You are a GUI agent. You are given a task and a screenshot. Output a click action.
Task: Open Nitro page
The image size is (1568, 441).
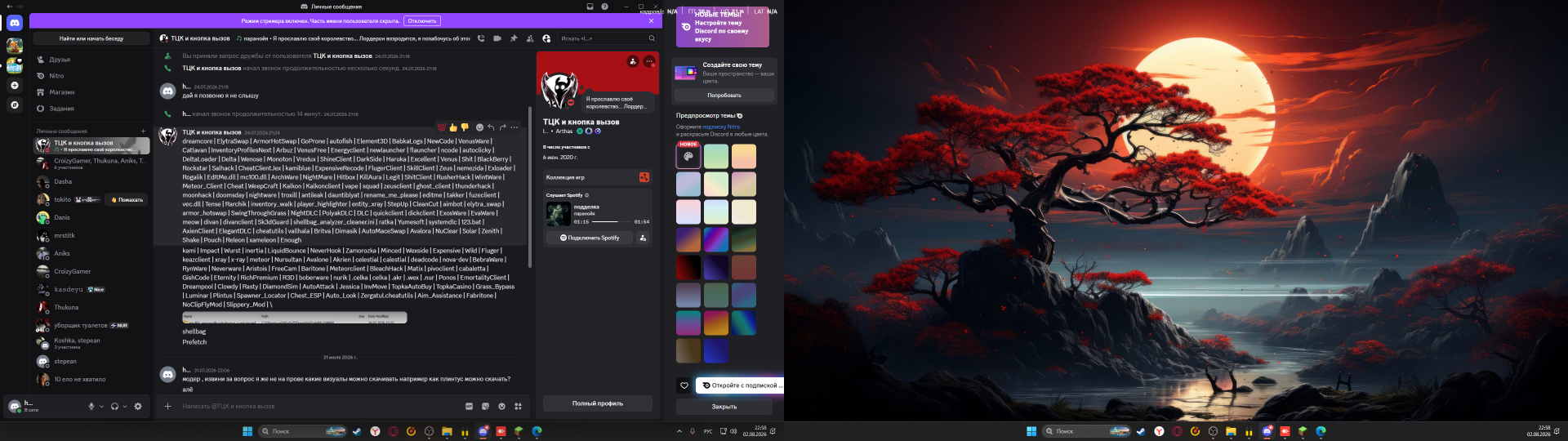pyautogui.click(x=91, y=76)
